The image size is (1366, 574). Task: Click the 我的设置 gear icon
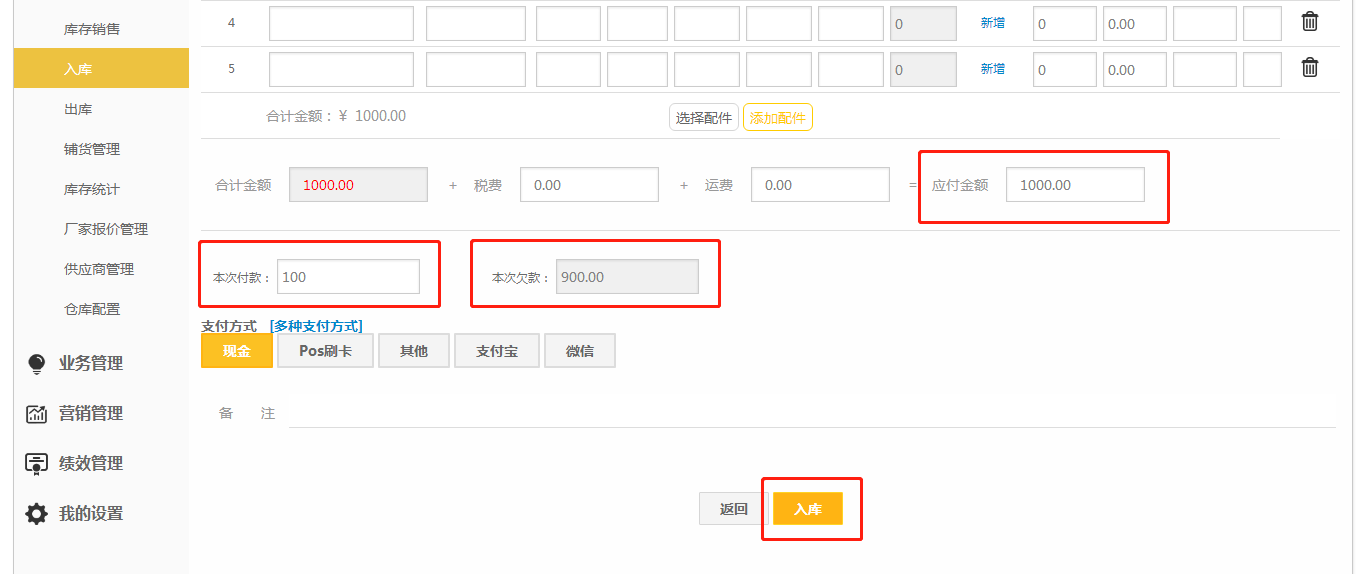(x=37, y=514)
